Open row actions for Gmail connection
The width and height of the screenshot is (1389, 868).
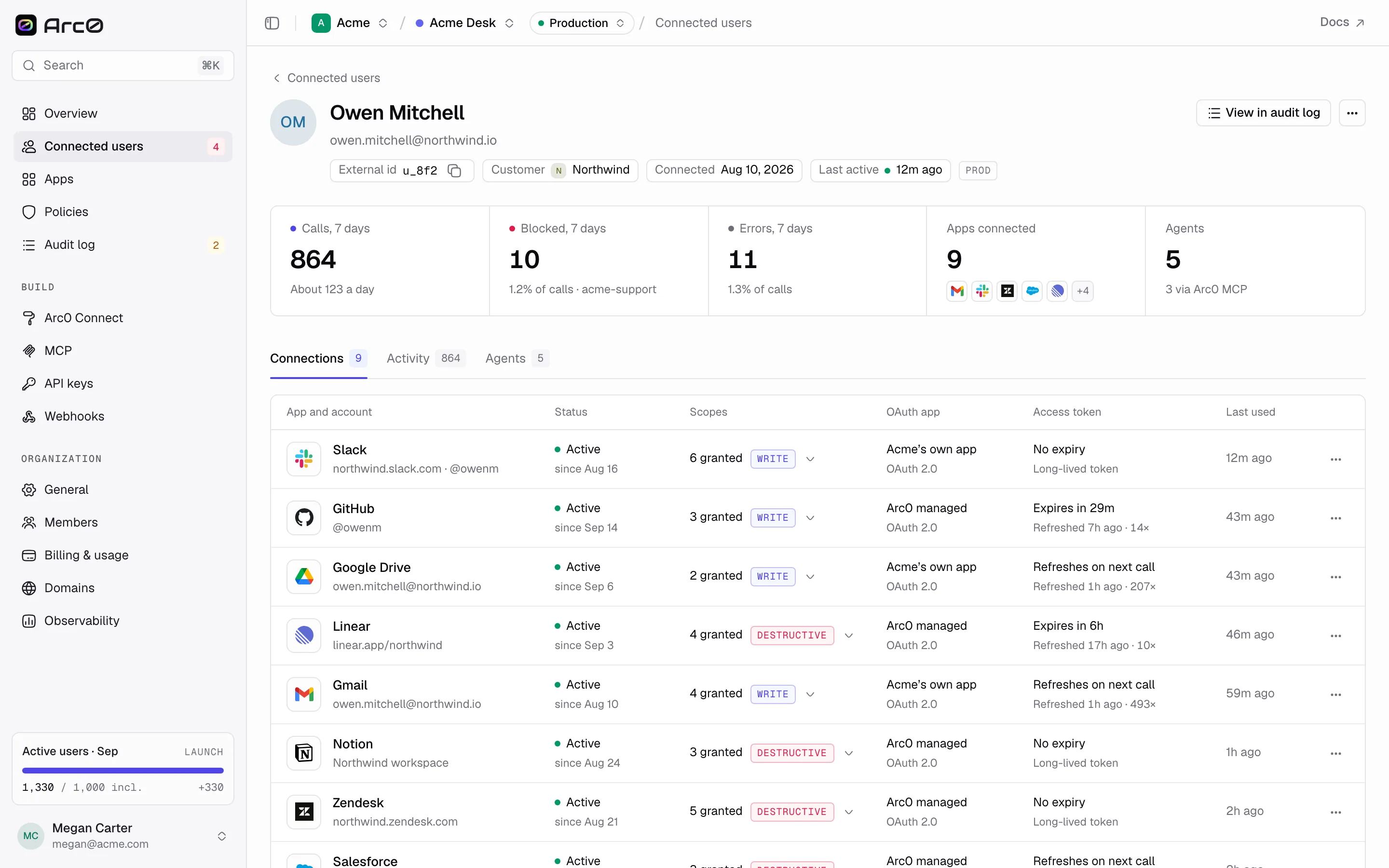pyautogui.click(x=1335, y=694)
